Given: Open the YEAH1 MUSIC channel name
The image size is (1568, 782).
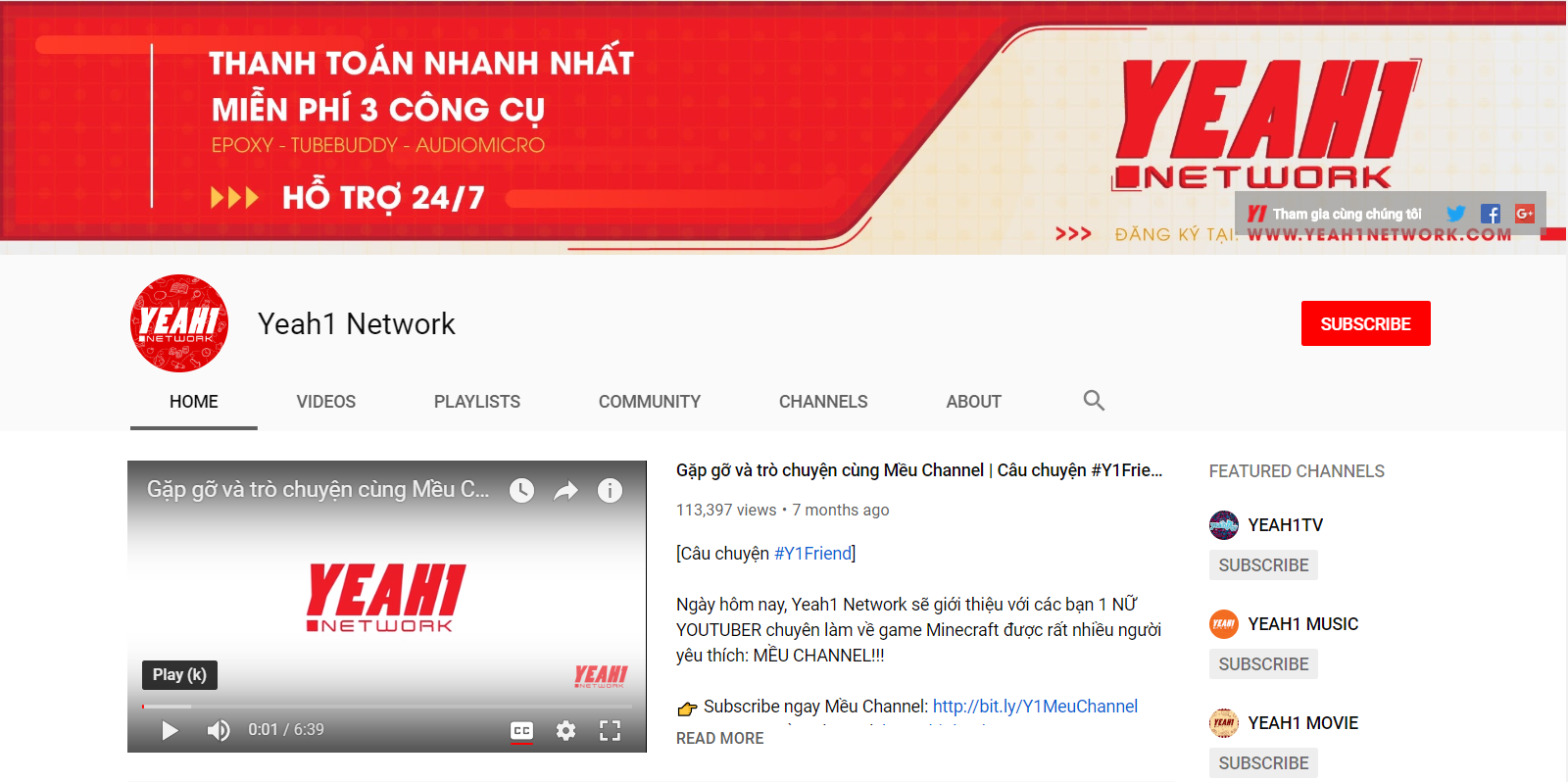Looking at the screenshot, I should (1302, 624).
